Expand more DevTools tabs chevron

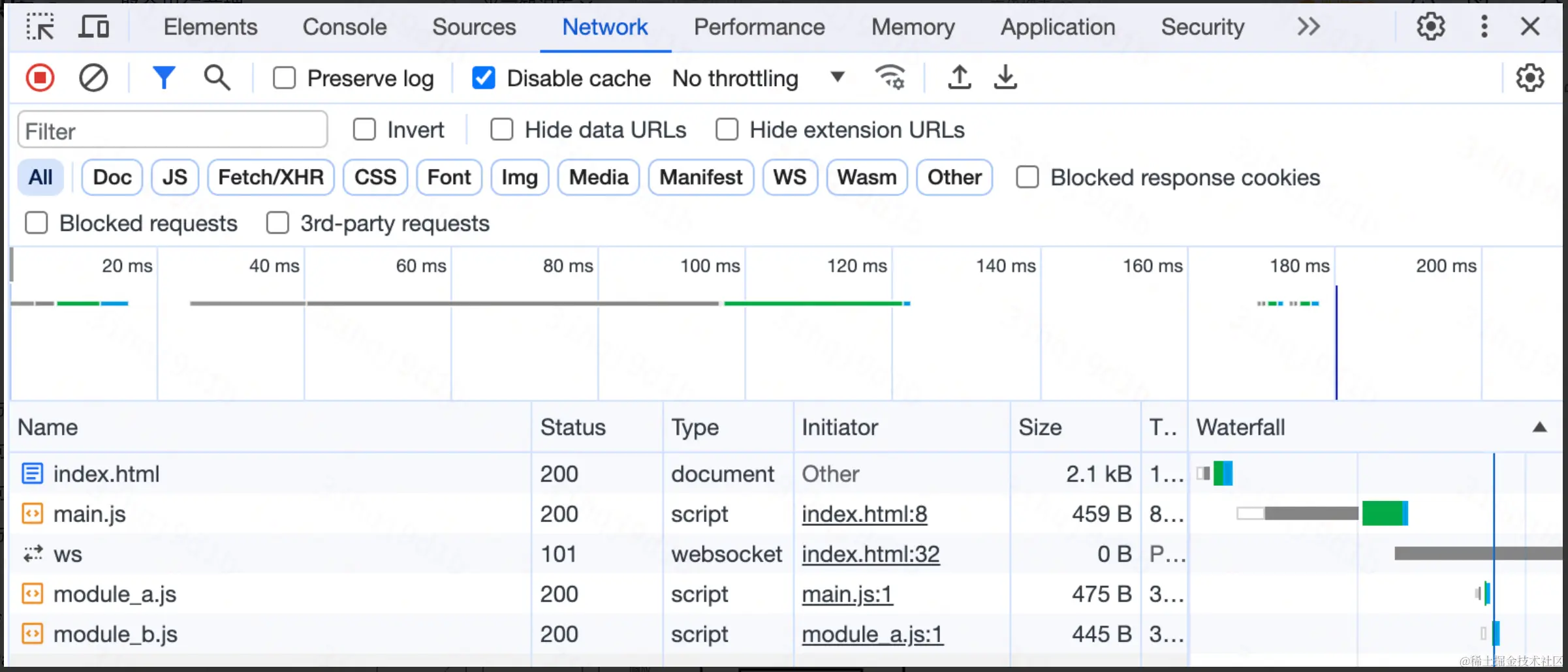point(1308,27)
